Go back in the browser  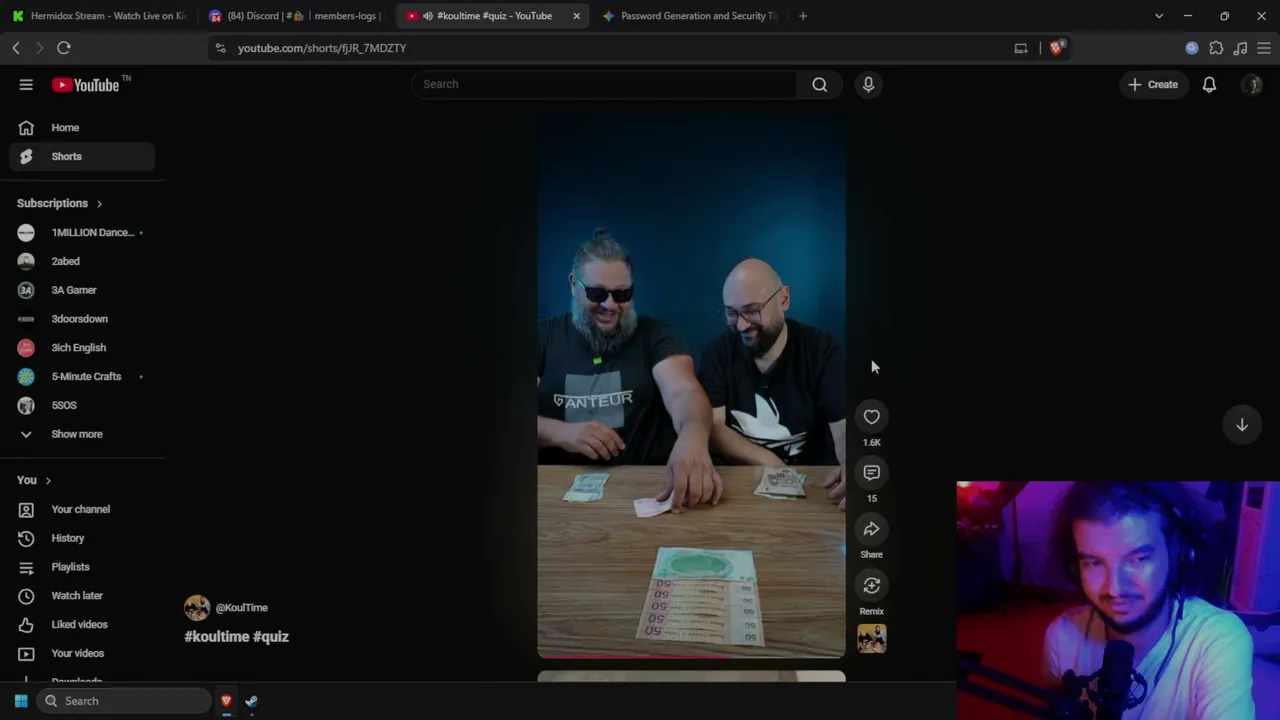(16, 48)
